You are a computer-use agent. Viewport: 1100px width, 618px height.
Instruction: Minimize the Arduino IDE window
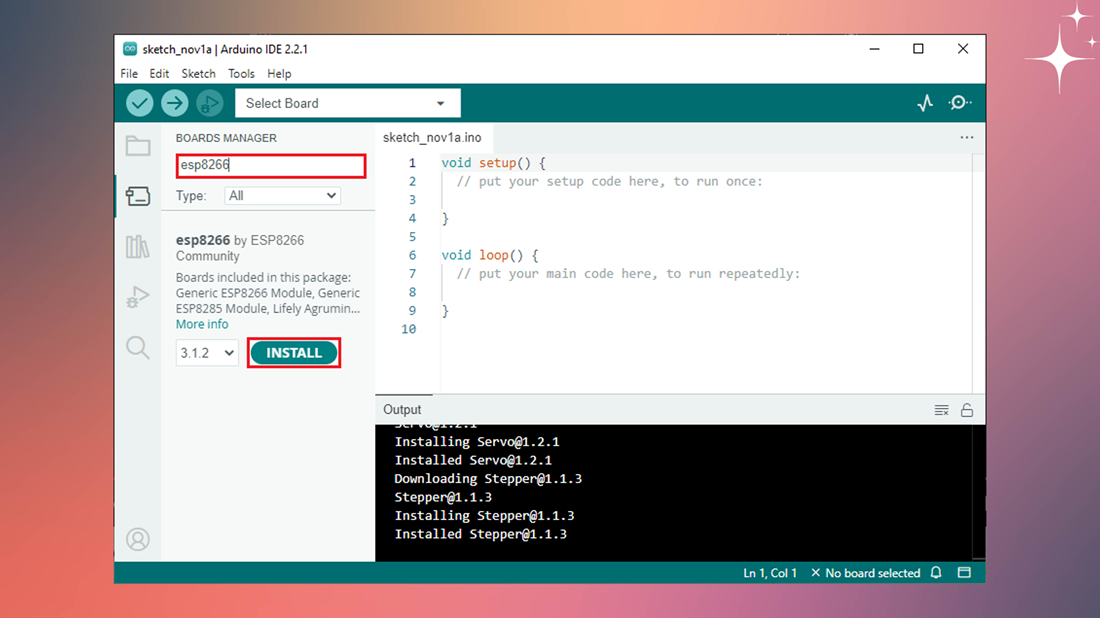coord(874,48)
